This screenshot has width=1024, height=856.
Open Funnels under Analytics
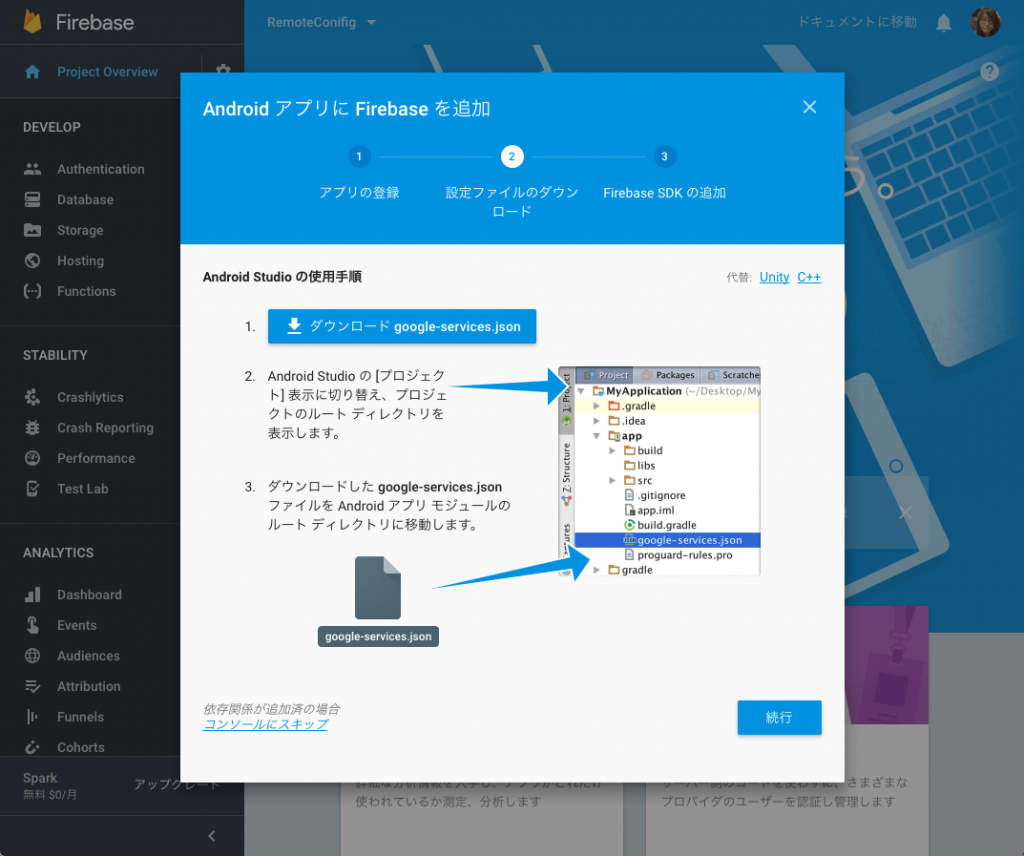click(80, 717)
